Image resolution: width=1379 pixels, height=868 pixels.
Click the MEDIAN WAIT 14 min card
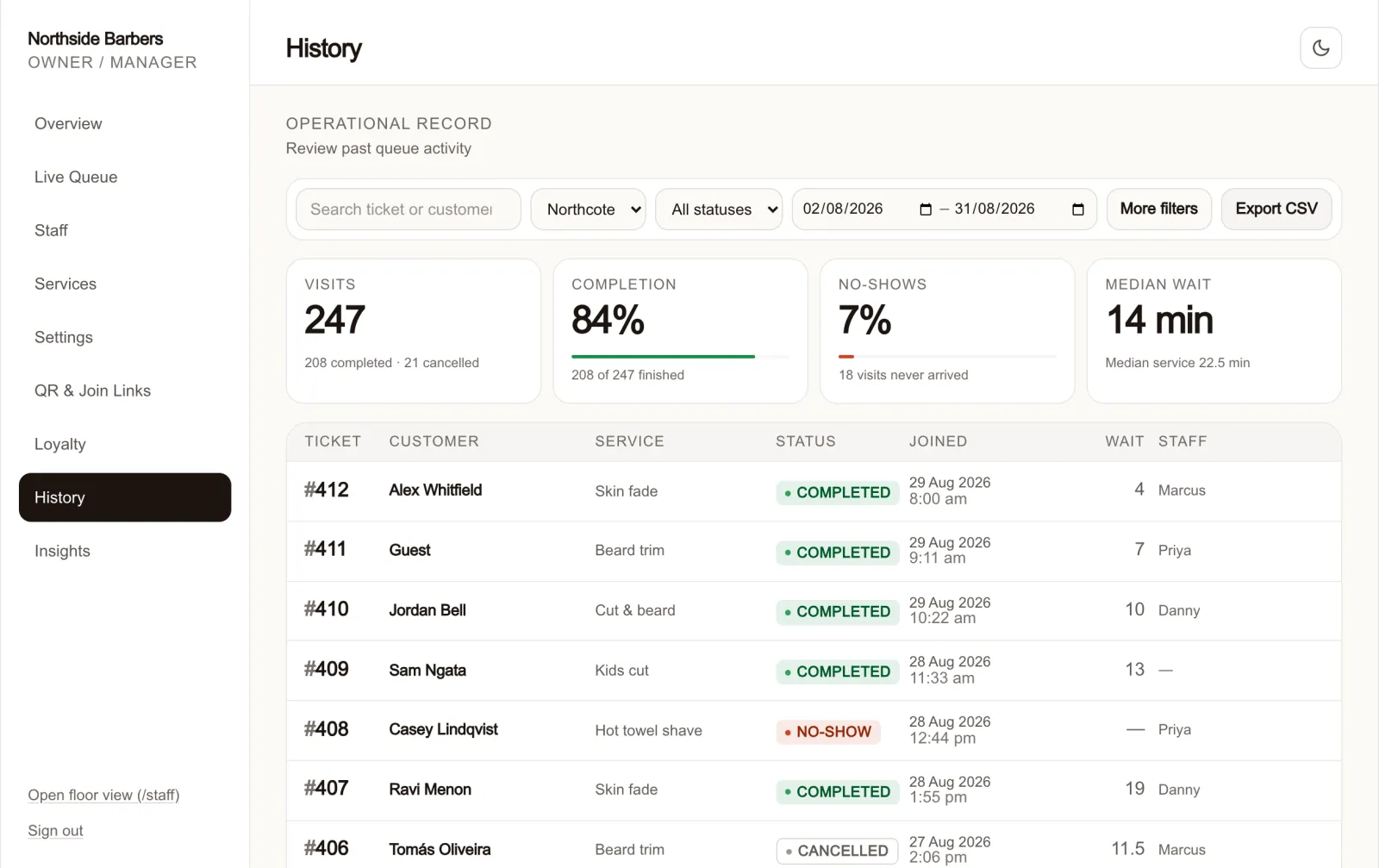(x=1214, y=331)
